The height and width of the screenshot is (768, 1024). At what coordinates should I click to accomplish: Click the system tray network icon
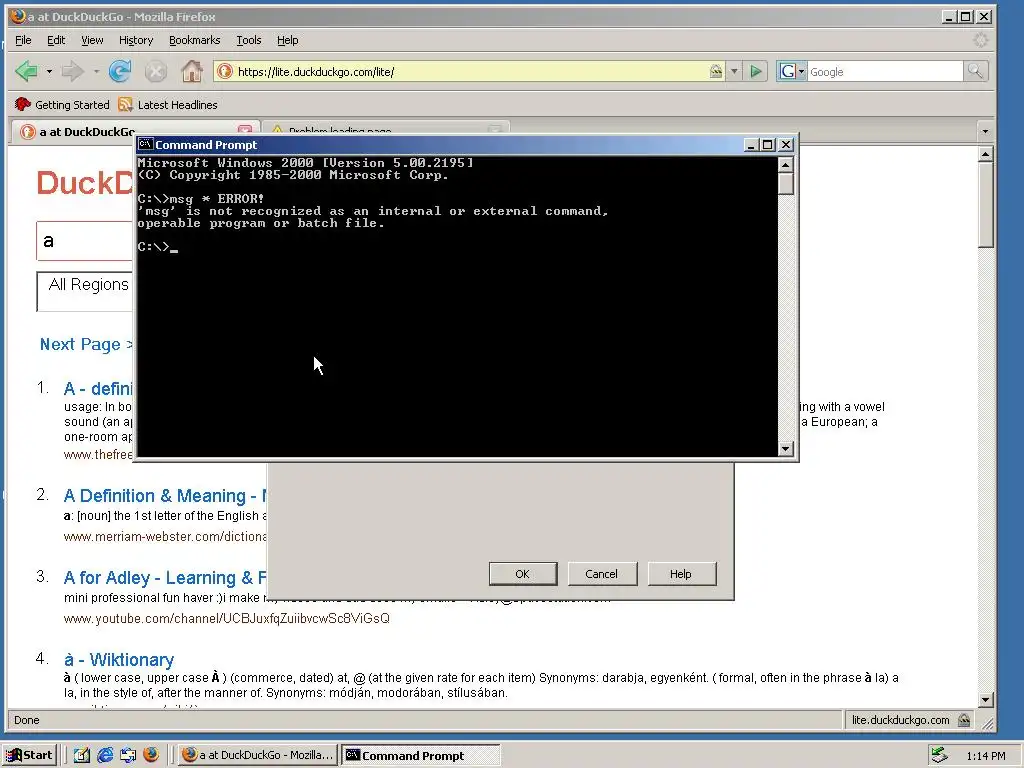point(939,755)
